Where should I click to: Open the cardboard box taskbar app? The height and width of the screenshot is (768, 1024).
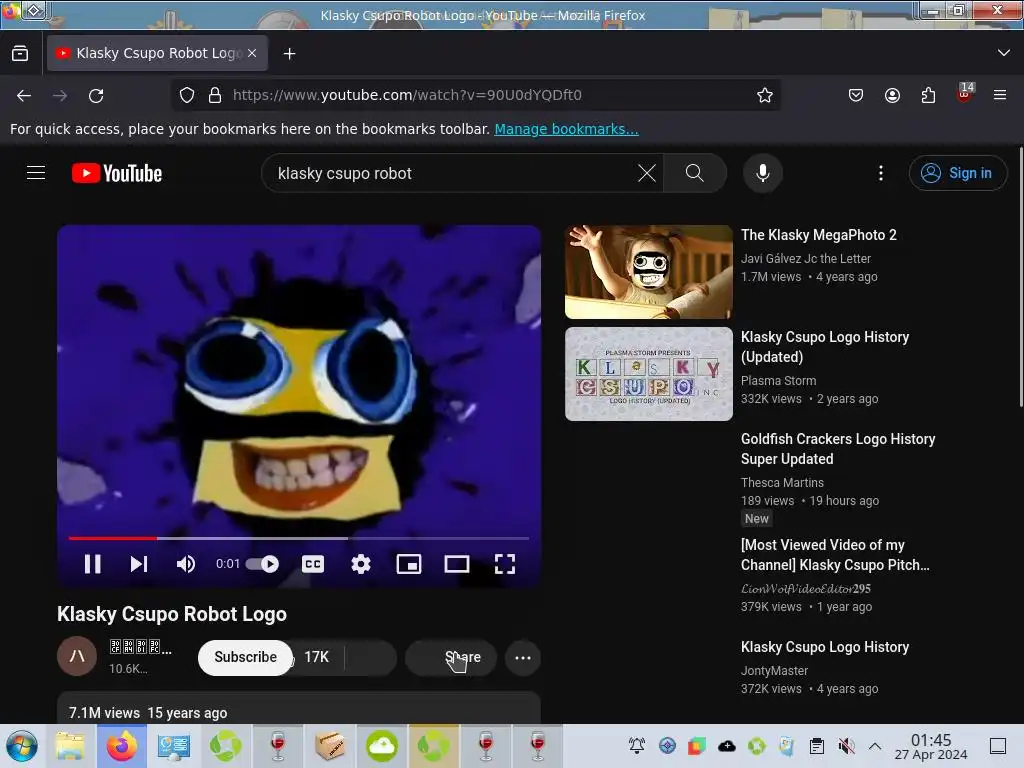click(x=330, y=746)
